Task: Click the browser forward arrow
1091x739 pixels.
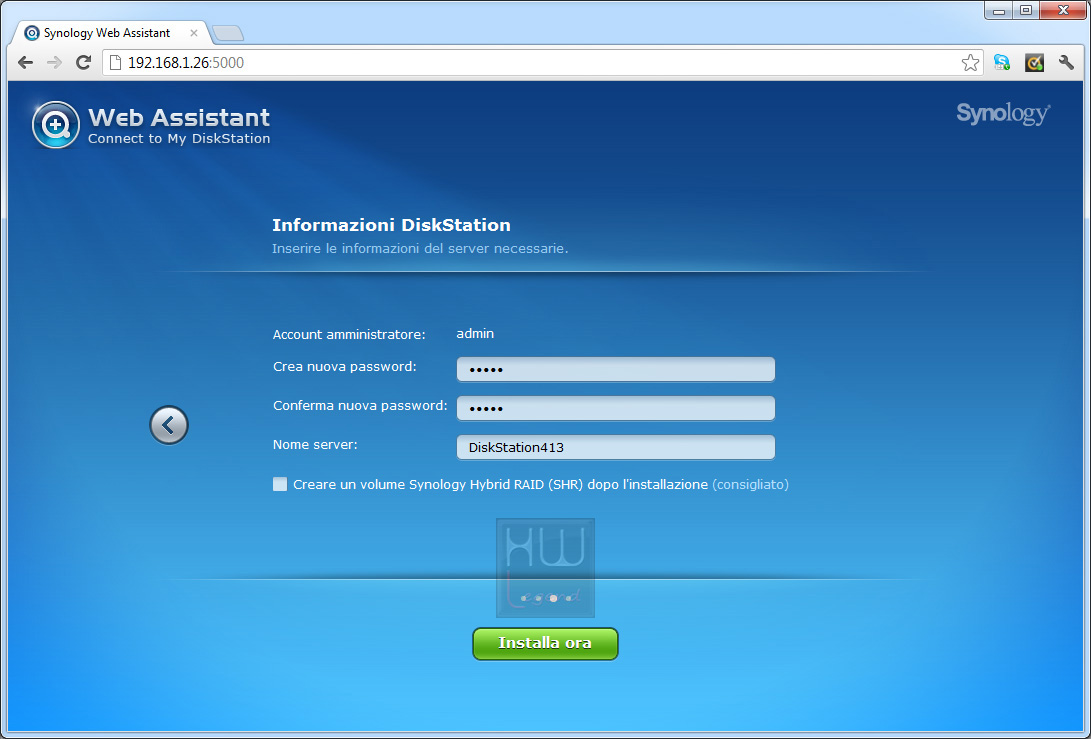Action: 54,63
